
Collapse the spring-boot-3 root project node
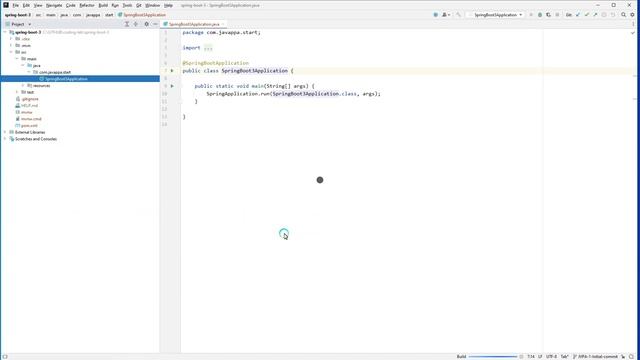click(x=5, y=32)
